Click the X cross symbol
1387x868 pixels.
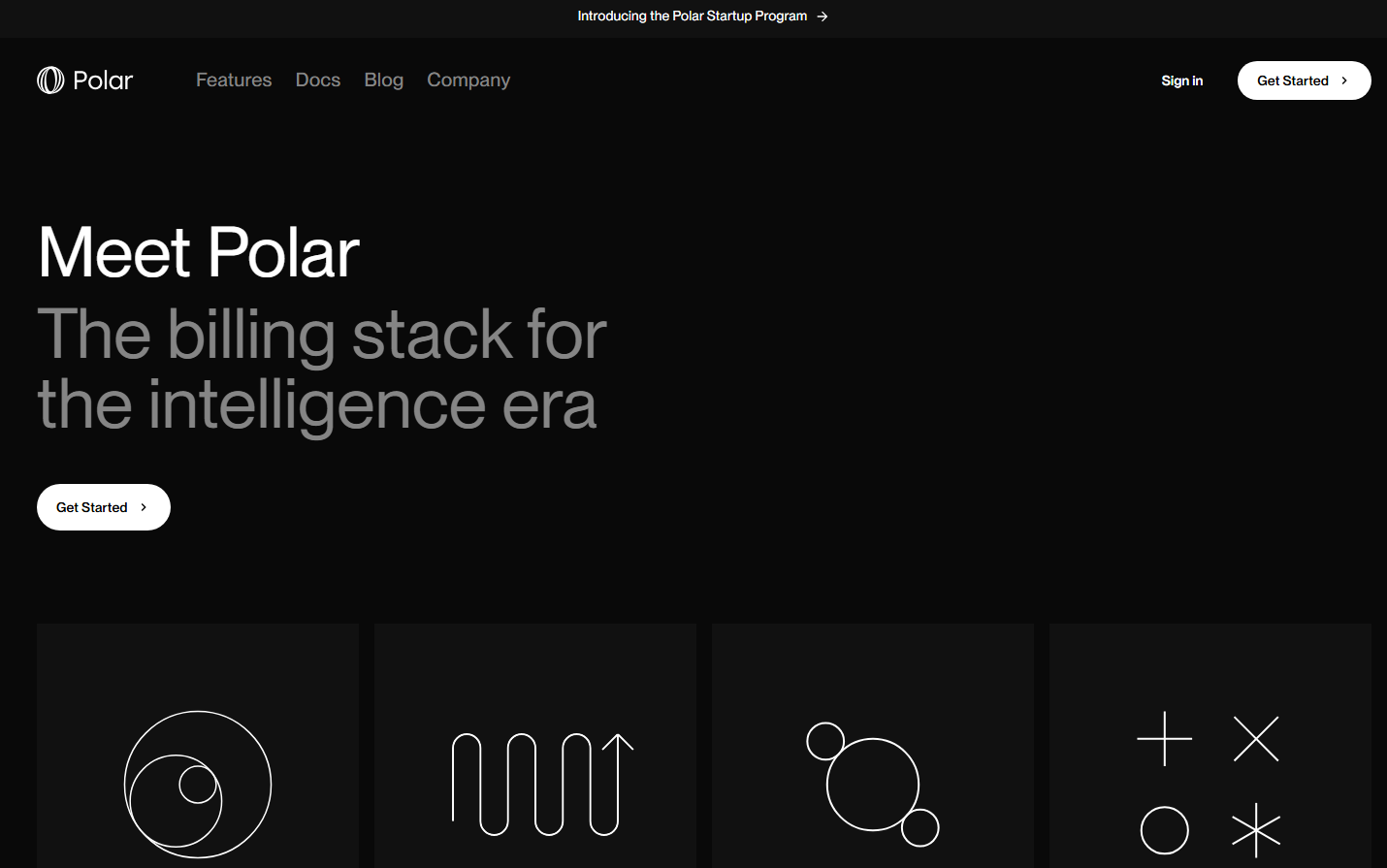tap(1256, 739)
